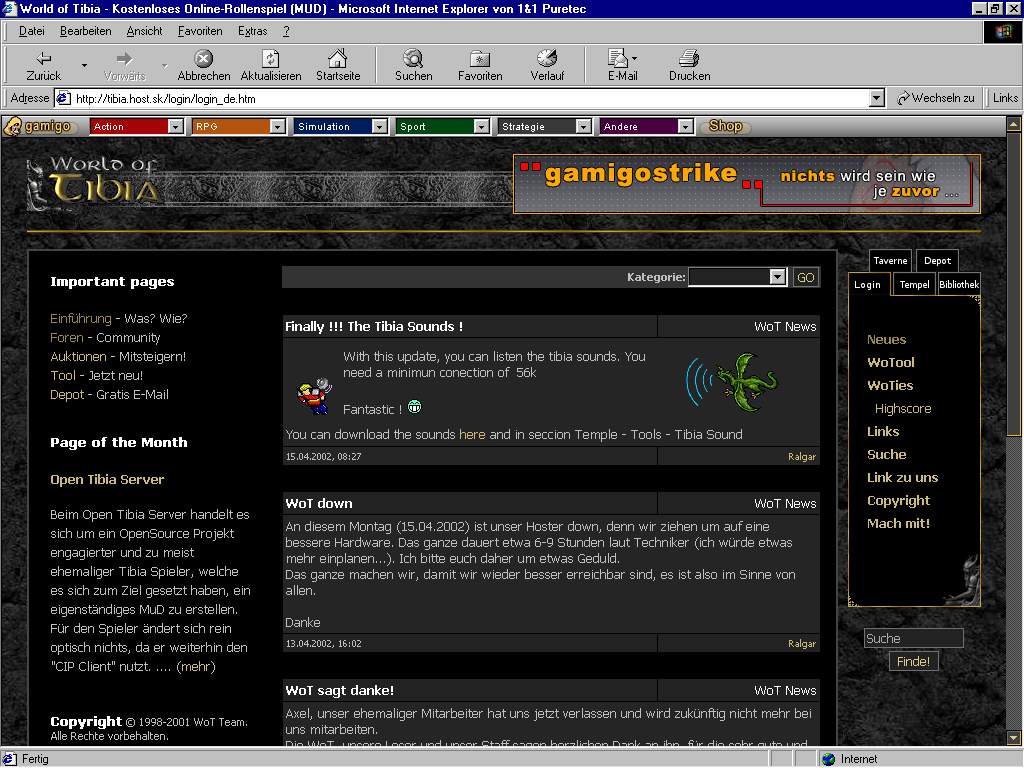Image resolution: width=1024 pixels, height=768 pixels.
Task: Open the Action games dropdown
Action: (x=176, y=127)
